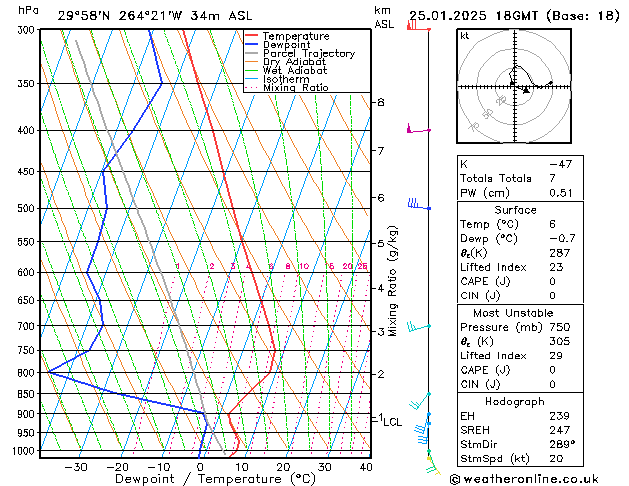This screenshot has height=486, width=629.
Task: Click the 'Totals Totals' row label
Action: pos(496,178)
